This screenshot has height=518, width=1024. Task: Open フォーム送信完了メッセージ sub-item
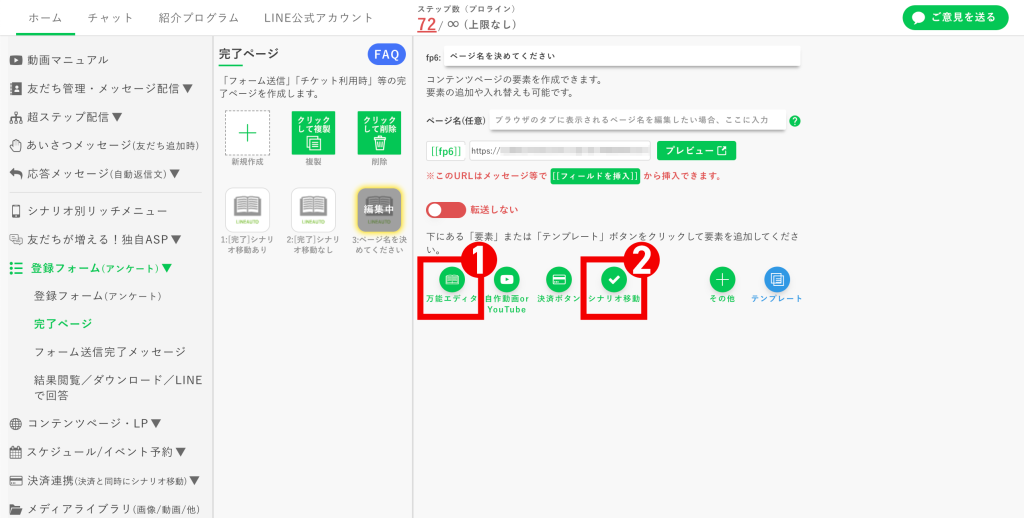point(110,352)
